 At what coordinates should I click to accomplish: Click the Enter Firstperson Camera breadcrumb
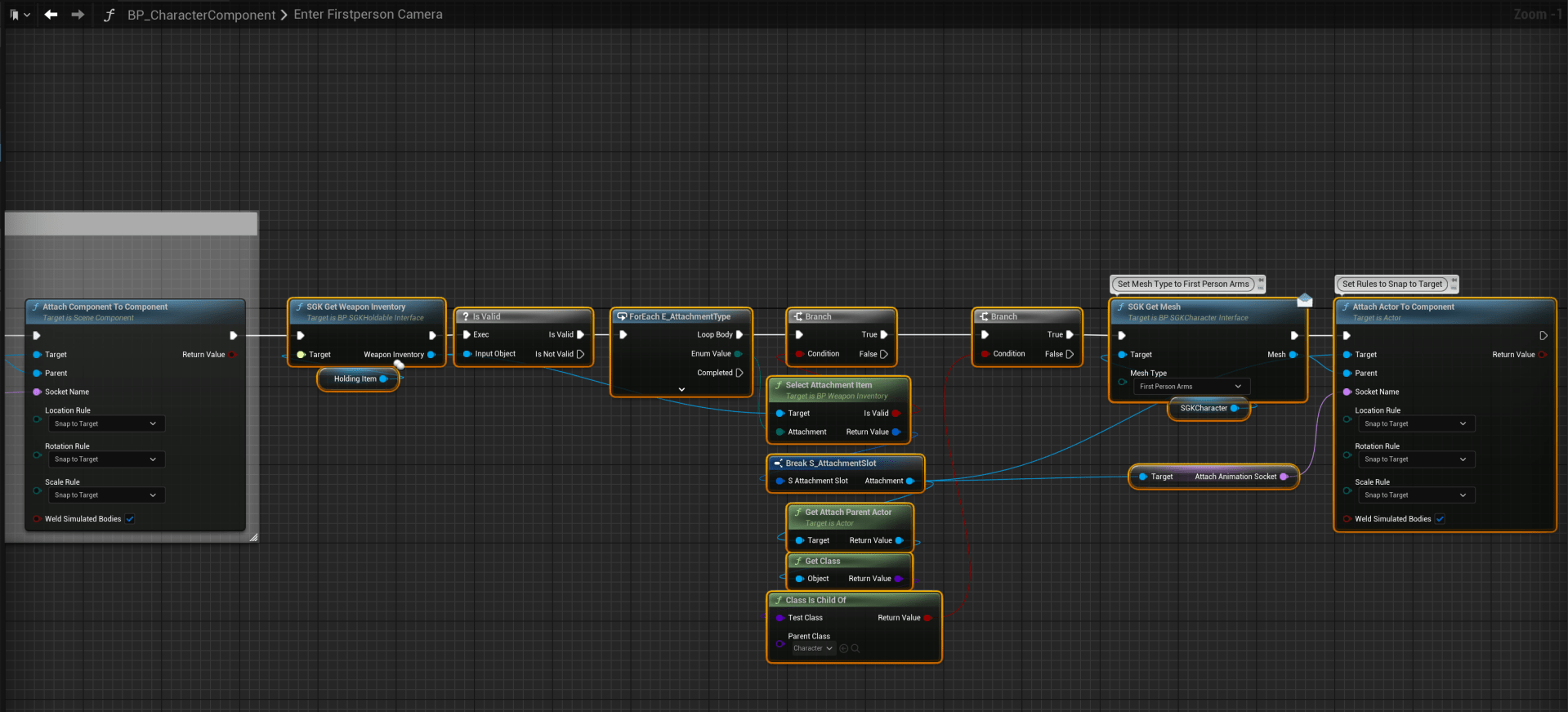point(368,15)
